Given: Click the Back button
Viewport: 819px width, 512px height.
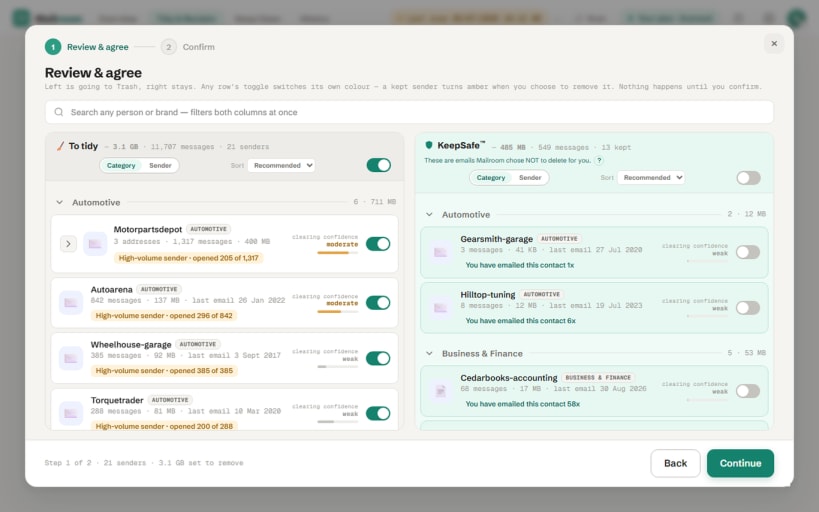Looking at the screenshot, I should [x=675, y=463].
